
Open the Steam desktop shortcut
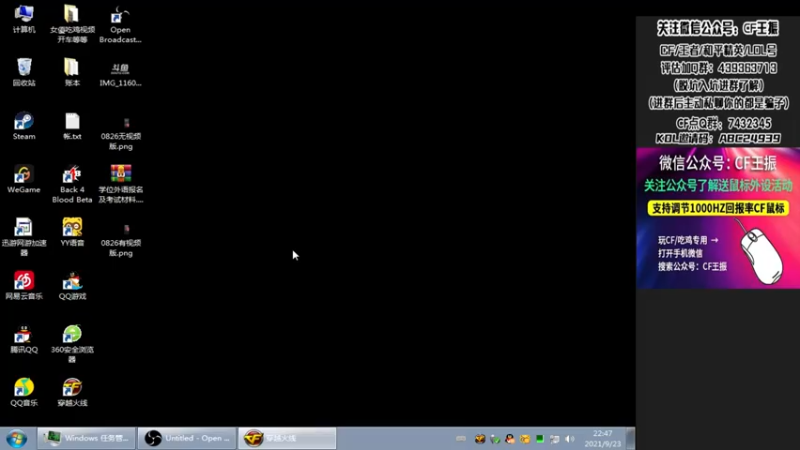[24, 126]
